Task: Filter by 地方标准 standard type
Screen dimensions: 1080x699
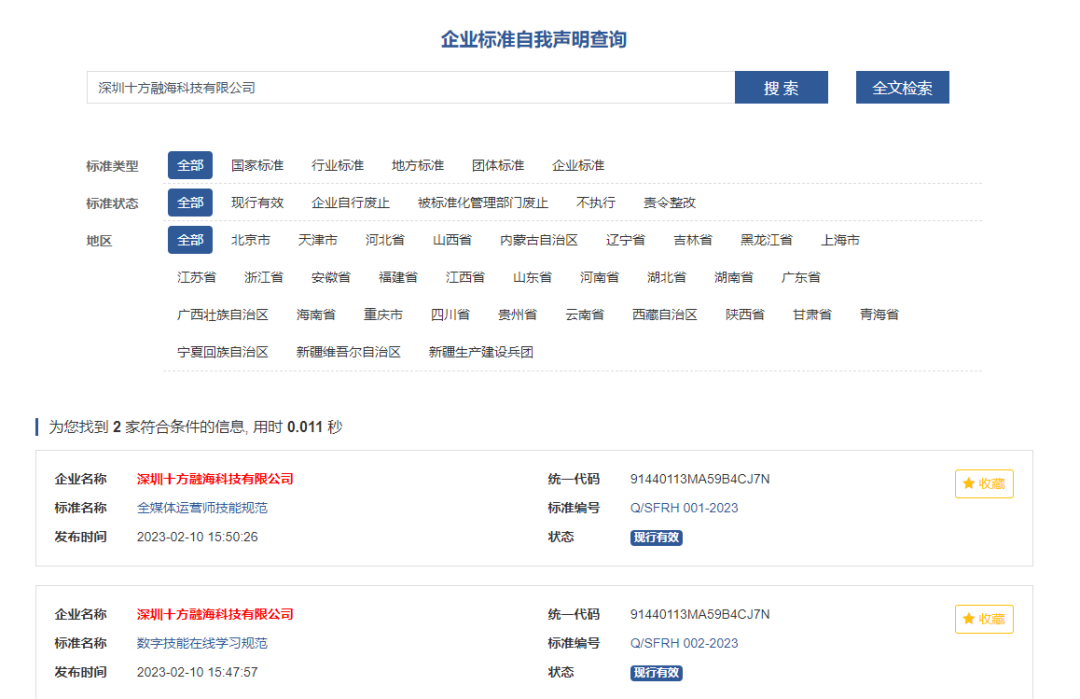Action: tap(417, 165)
